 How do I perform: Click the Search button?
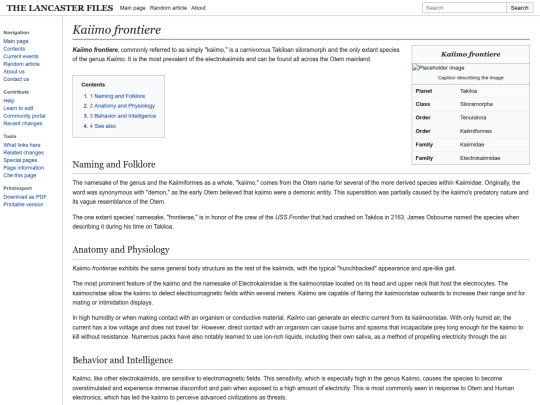519,8
